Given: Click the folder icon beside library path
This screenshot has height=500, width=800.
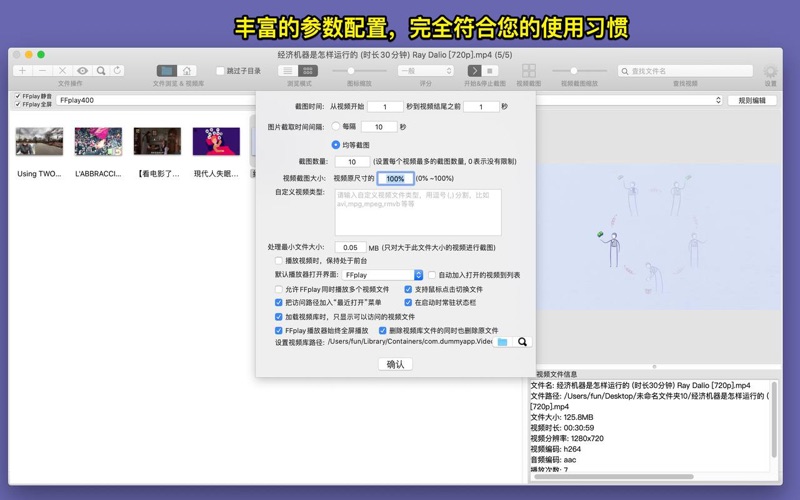Looking at the screenshot, I should (x=502, y=342).
